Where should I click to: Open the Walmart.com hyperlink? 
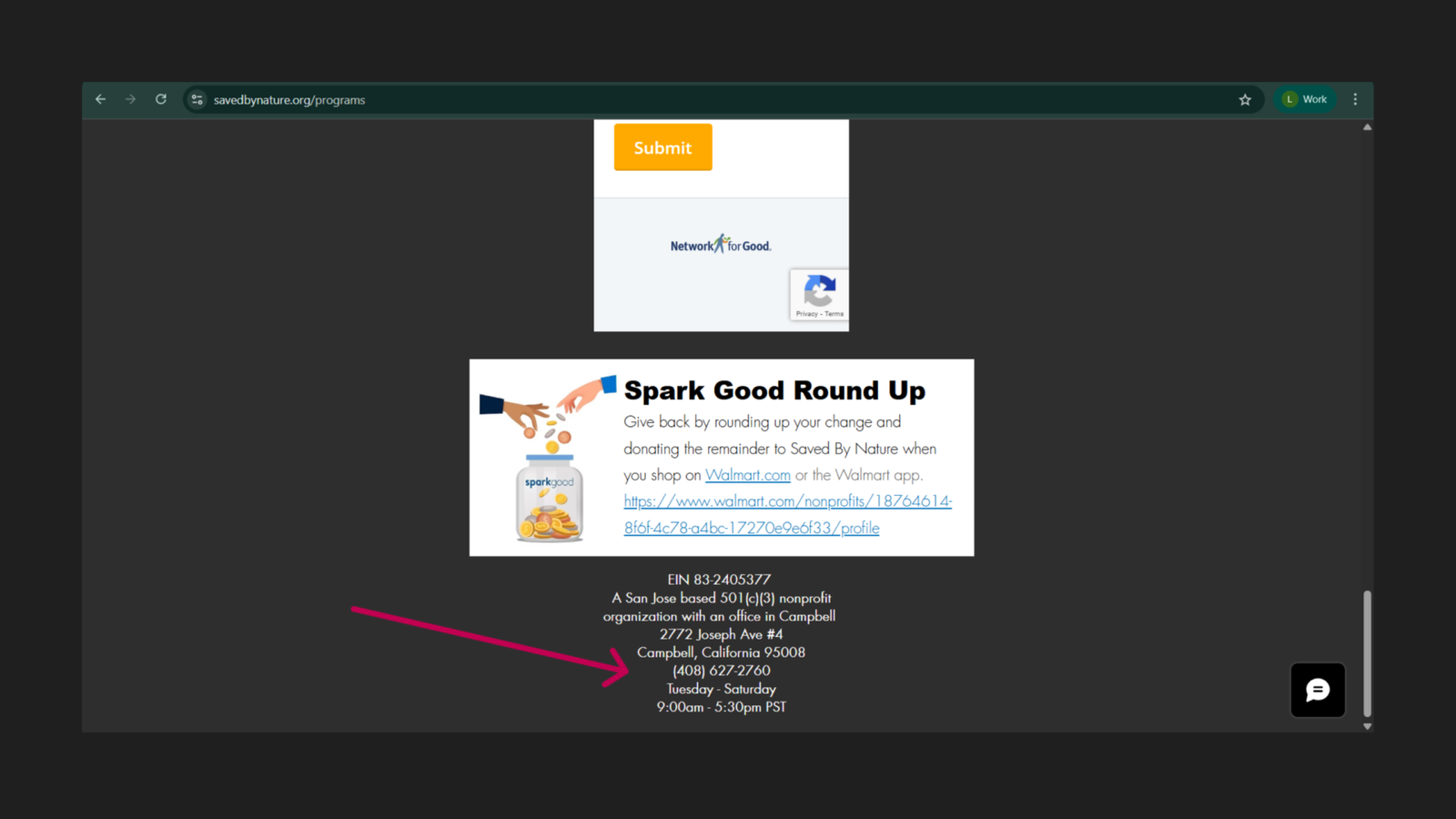(747, 474)
